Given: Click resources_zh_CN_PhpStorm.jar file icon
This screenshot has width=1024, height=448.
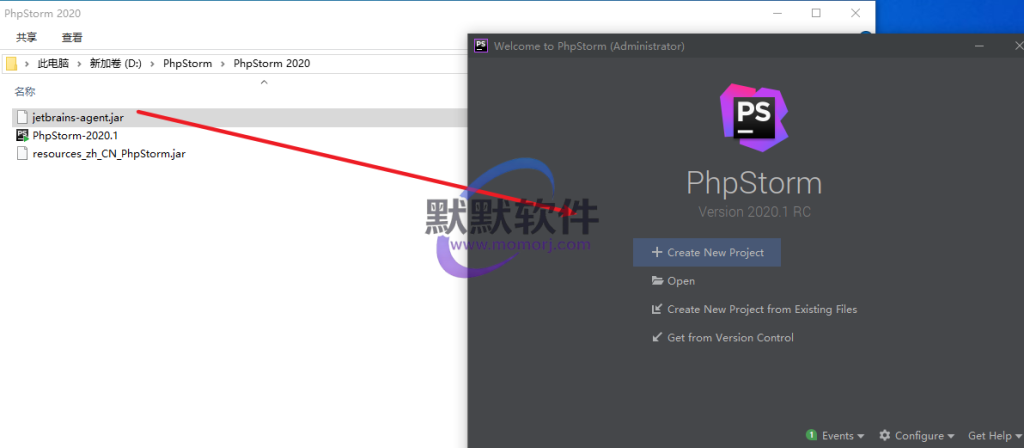Looking at the screenshot, I should (x=22, y=154).
